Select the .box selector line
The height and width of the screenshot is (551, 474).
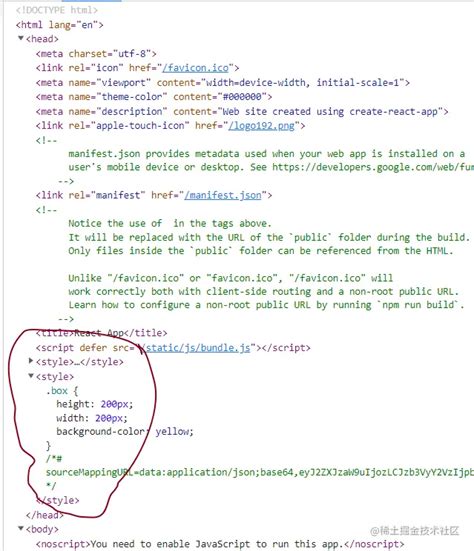(62, 391)
